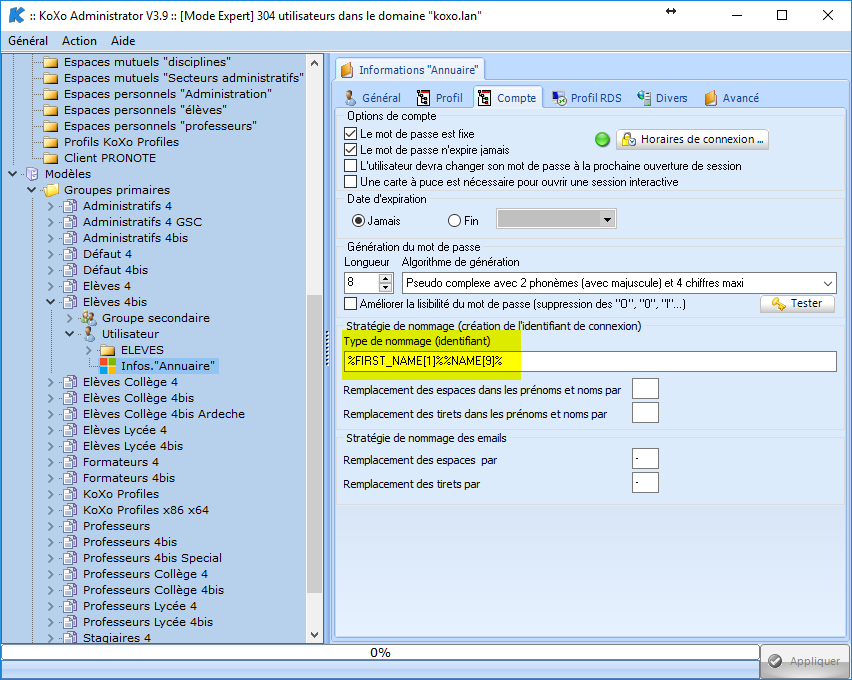Click the Espaces mutuels "disciplines" folder icon
Screen dimensions: 852x680
point(51,62)
